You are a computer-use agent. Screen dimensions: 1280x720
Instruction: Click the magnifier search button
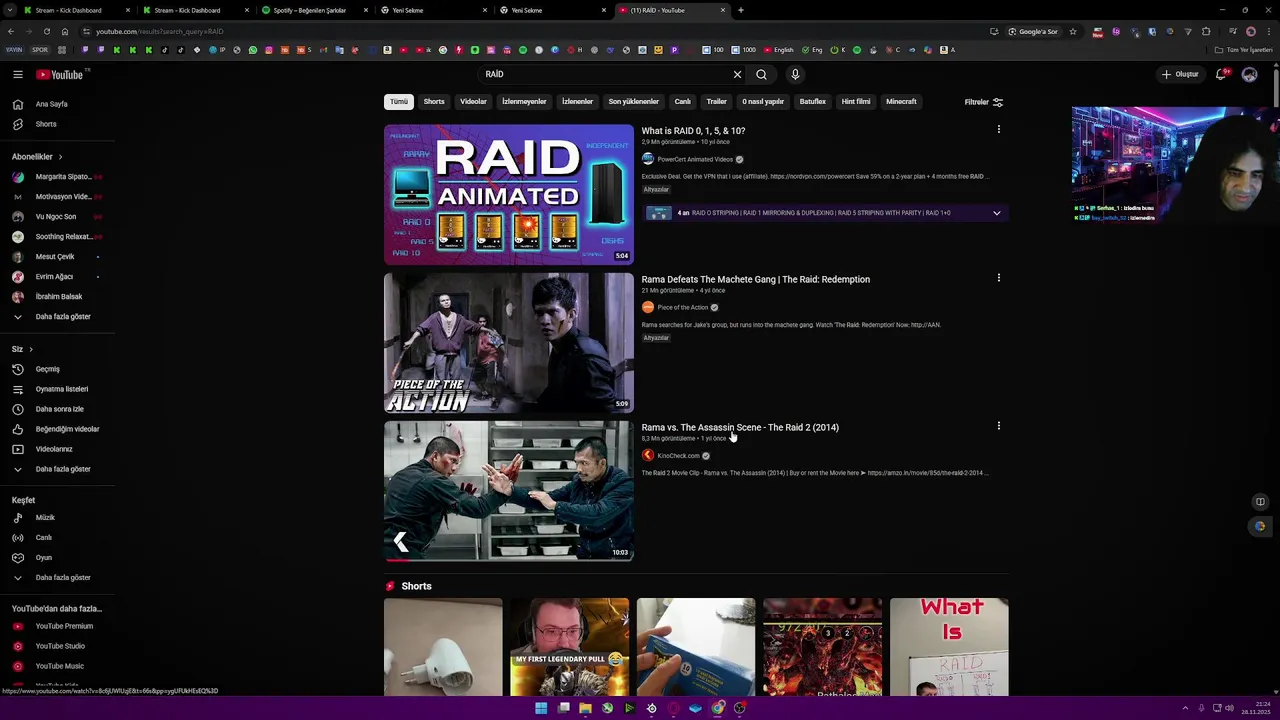(x=761, y=74)
